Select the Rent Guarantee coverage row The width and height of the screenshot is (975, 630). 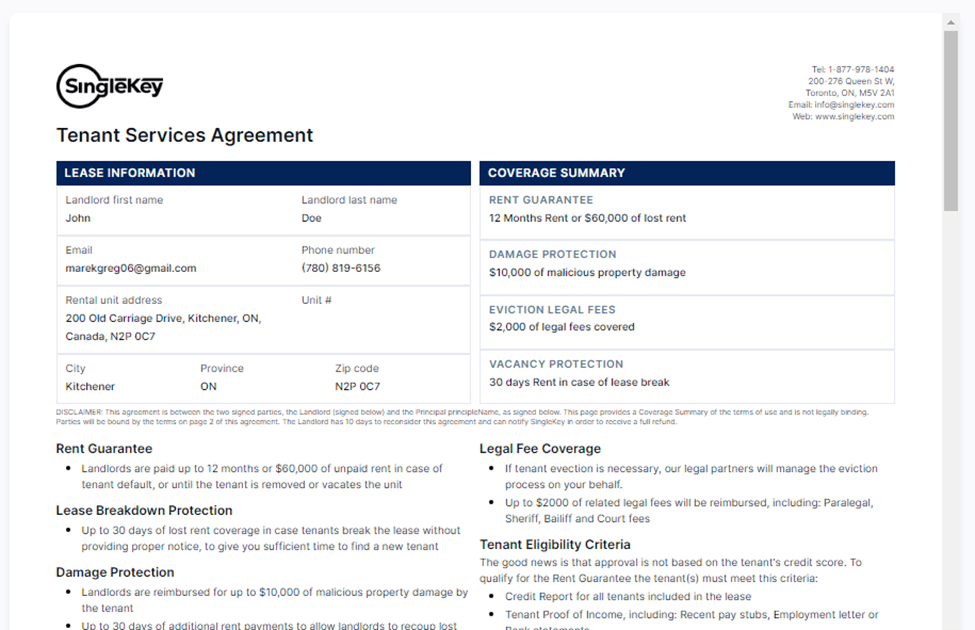coord(687,209)
